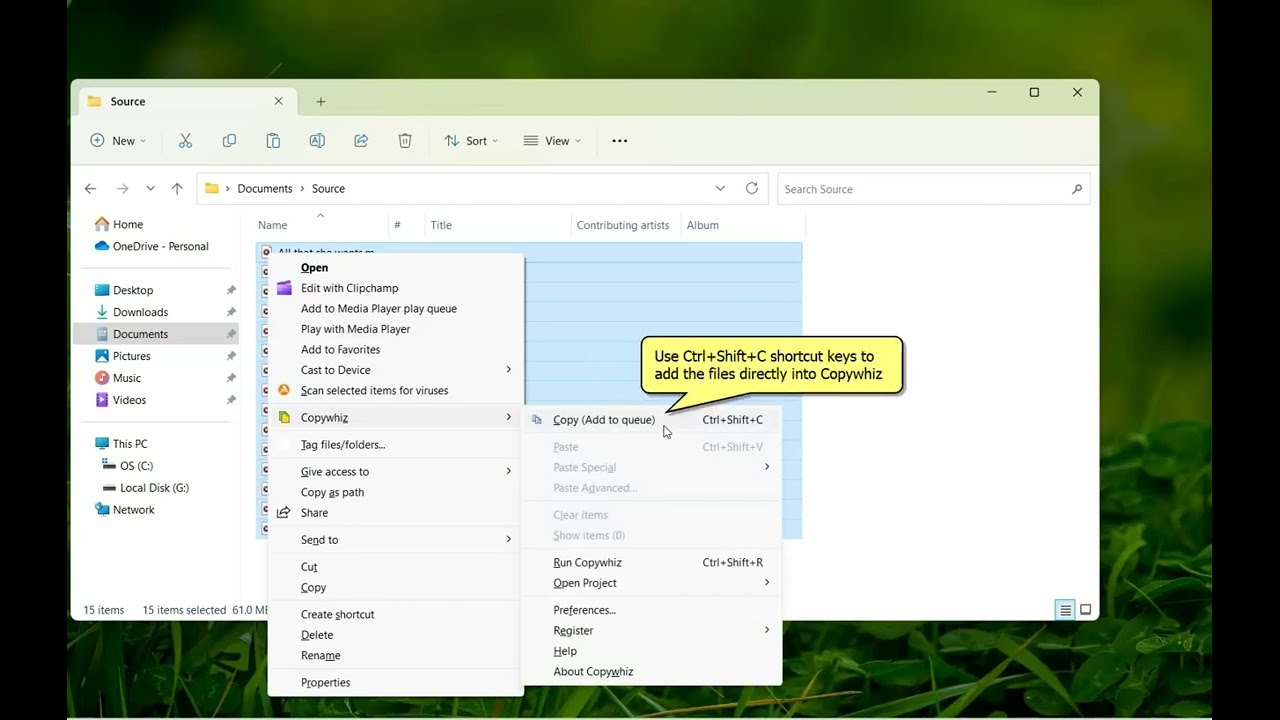Click the Share icon in context menu
This screenshot has width=1280, height=720.
(x=284, y=513)
